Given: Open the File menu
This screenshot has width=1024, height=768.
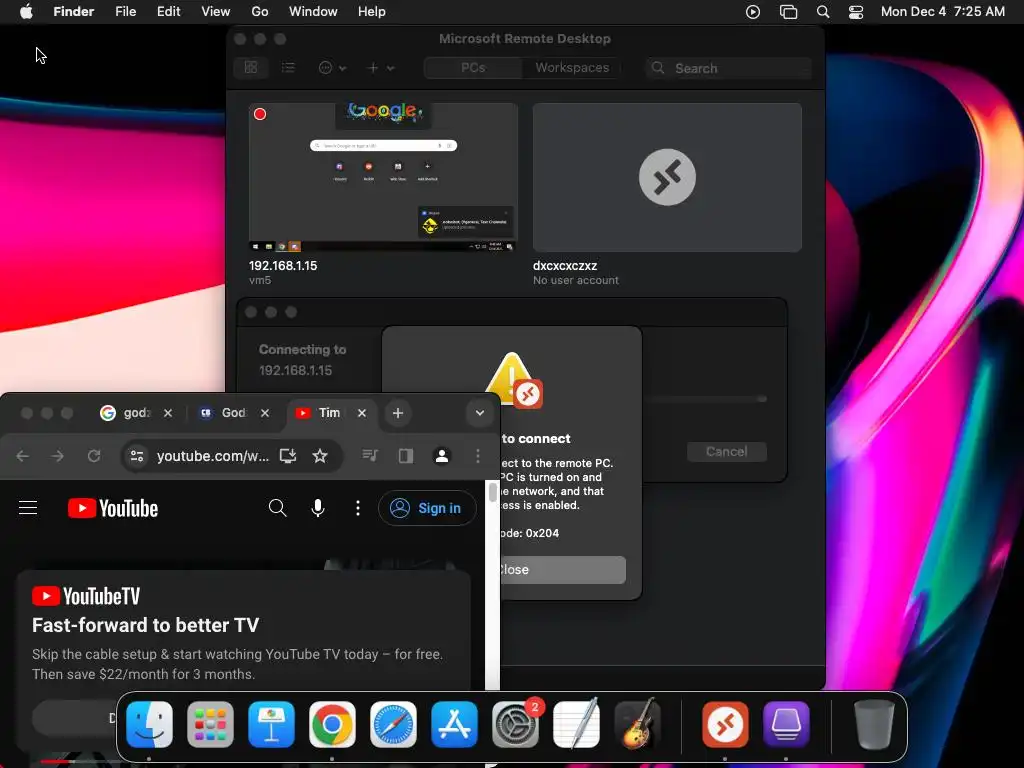Looking at the screenshot, I should pyautogui.click(x=125, y=12).
